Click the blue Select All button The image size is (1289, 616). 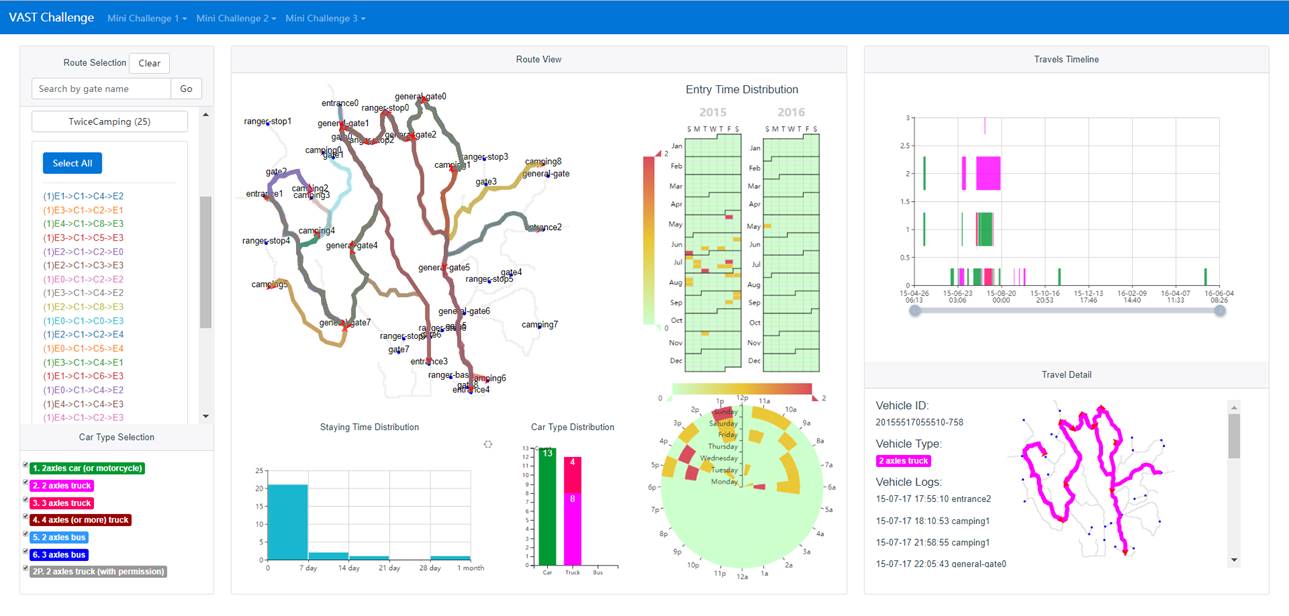72,163
